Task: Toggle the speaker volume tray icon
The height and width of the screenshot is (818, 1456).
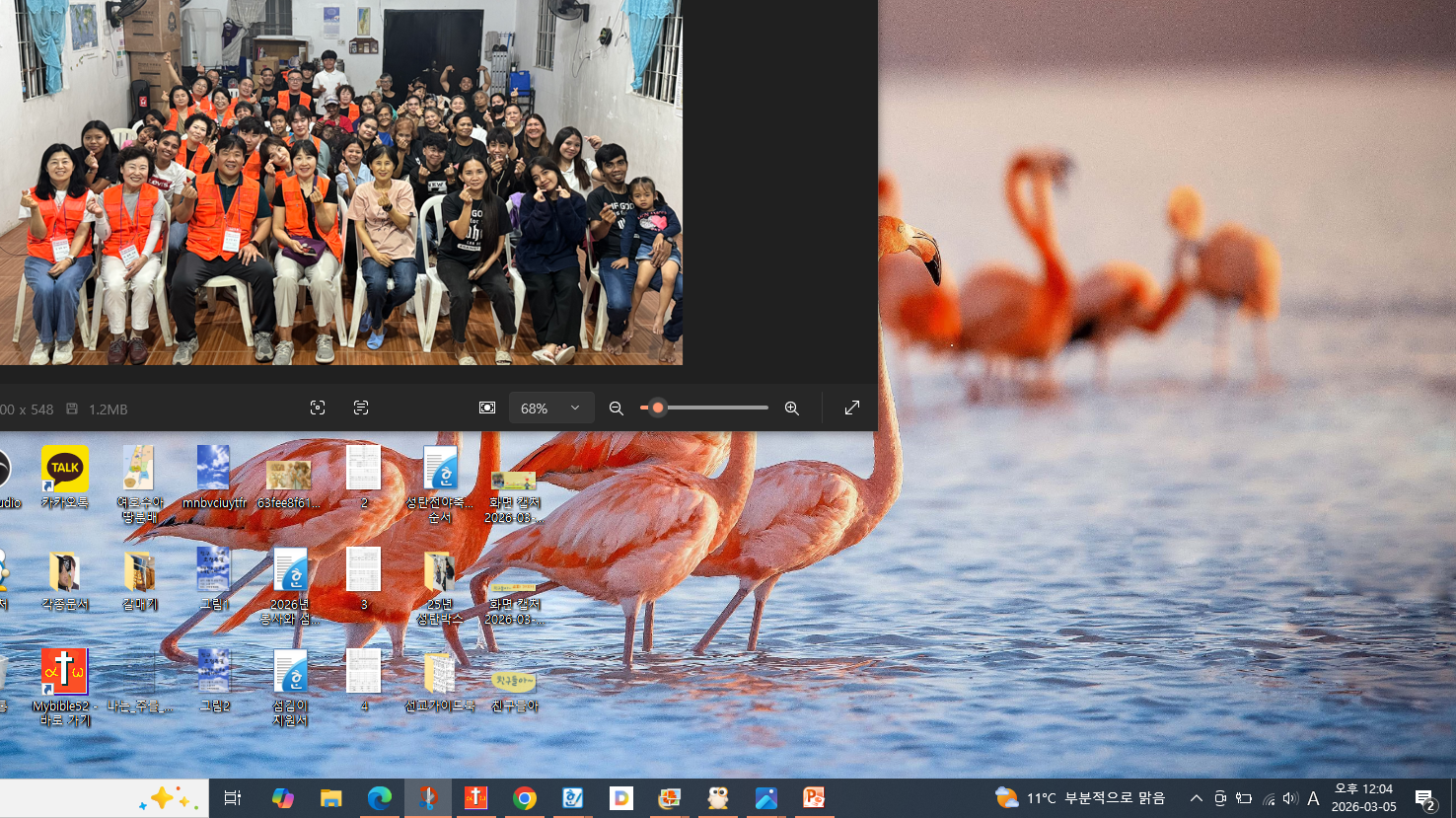Action: coord(1290,798)
